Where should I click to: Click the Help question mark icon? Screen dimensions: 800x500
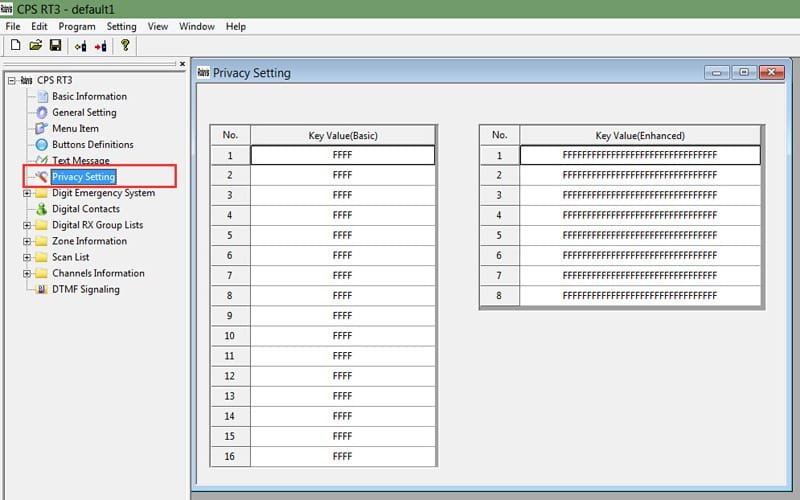[125, 45]
